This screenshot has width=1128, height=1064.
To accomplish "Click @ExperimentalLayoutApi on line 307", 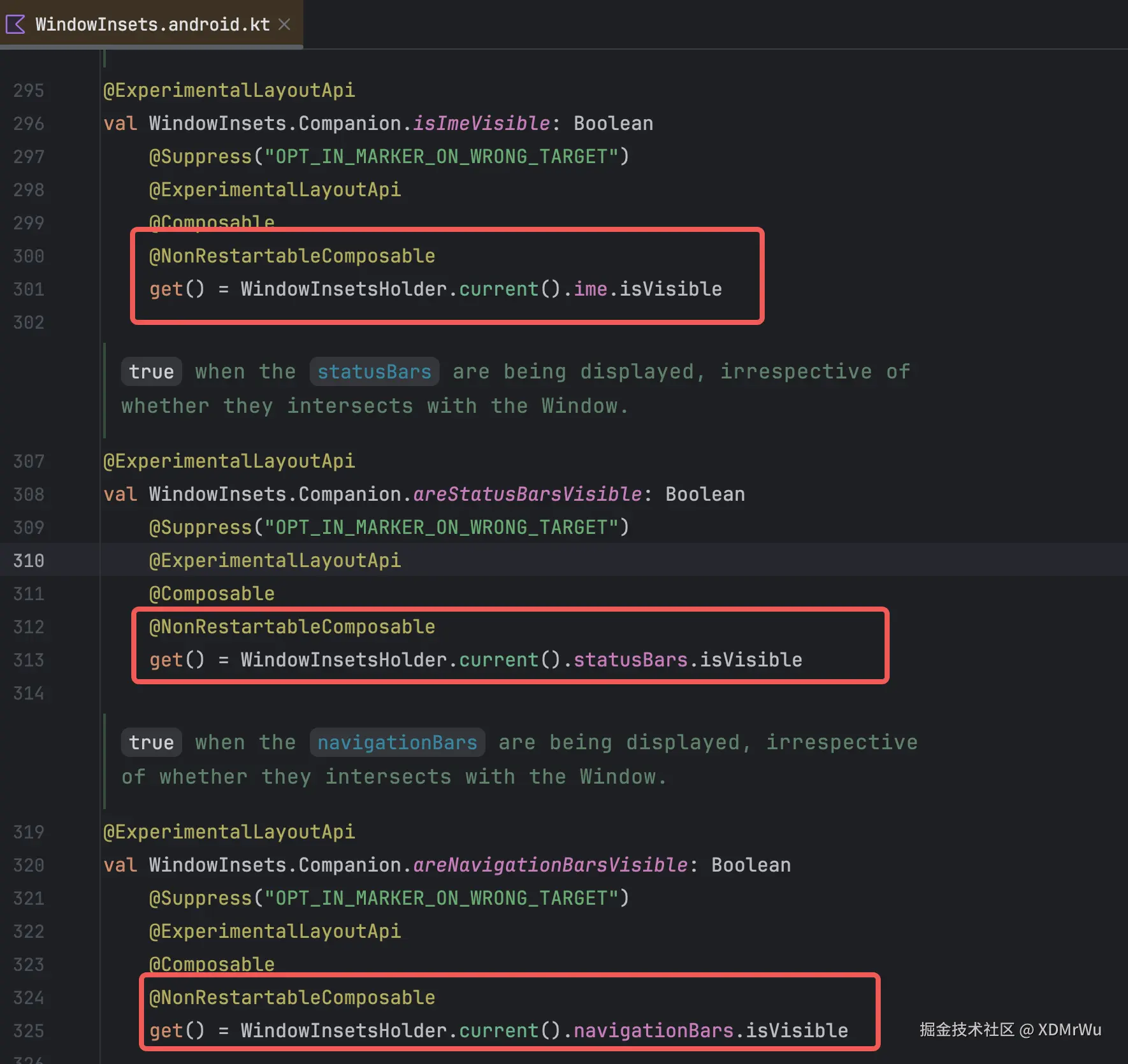I will click(229, 461).
